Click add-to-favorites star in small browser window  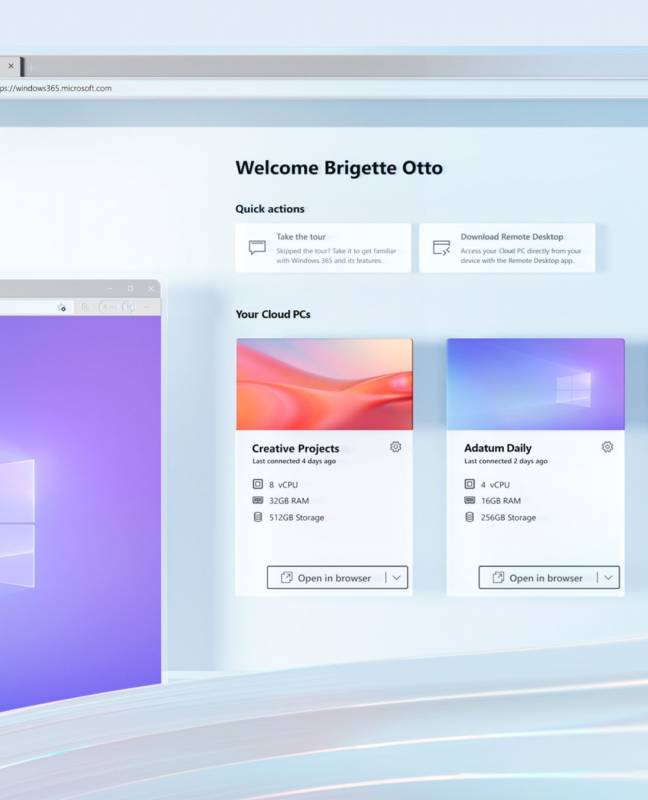tap(62, 307)
